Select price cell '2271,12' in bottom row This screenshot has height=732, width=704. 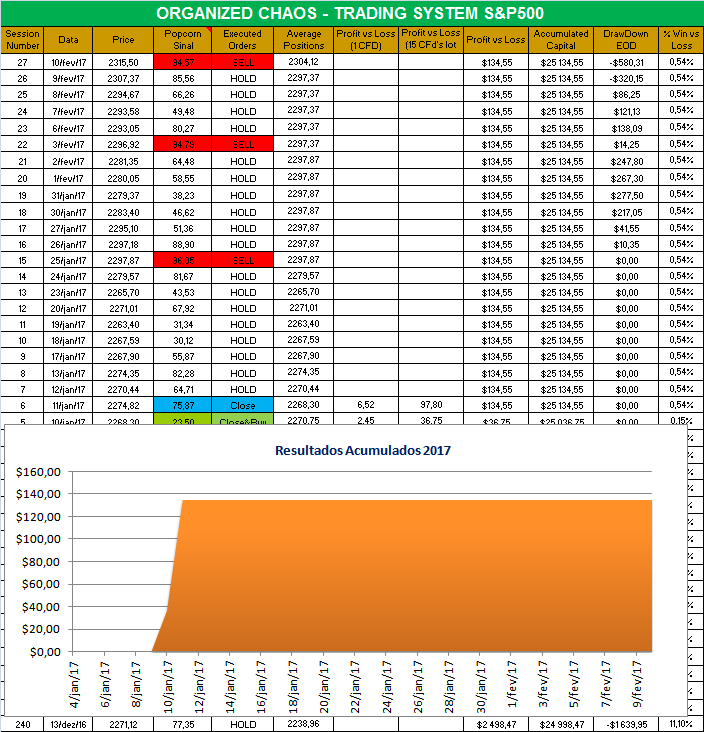click(123, 725)
